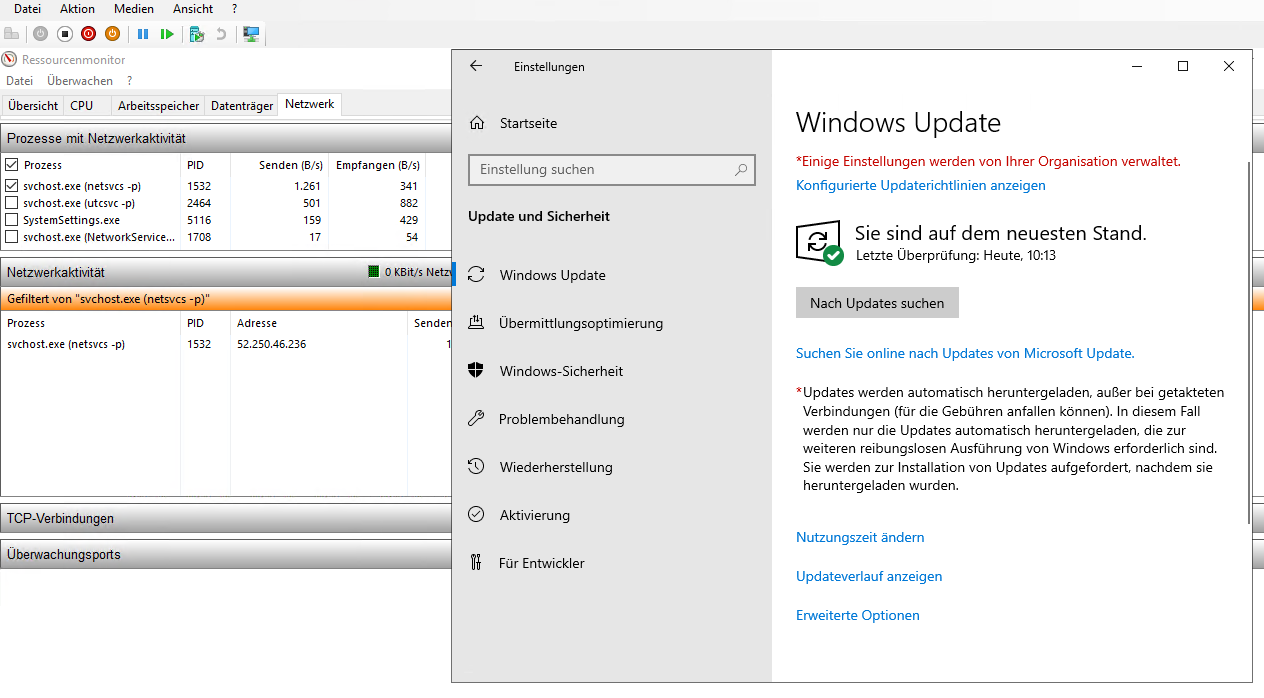Screen dimensions: 1264x698
Task: Click the grey revert arrow icon
Action: point(221,34)
